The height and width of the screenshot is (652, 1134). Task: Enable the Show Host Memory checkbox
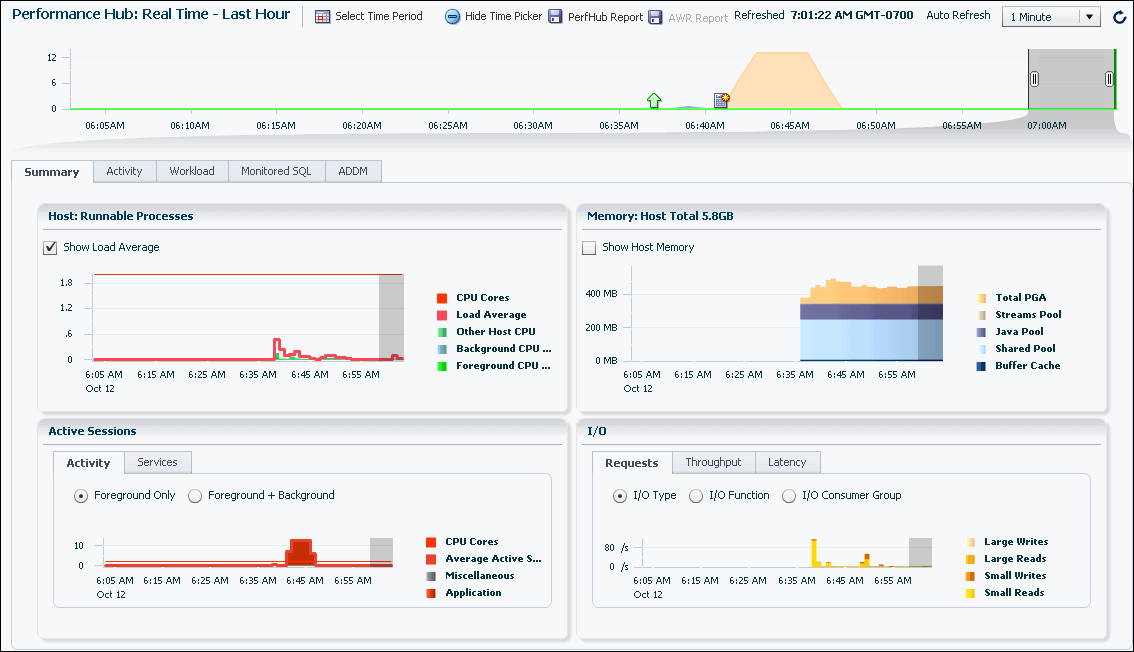pos(589,248)
